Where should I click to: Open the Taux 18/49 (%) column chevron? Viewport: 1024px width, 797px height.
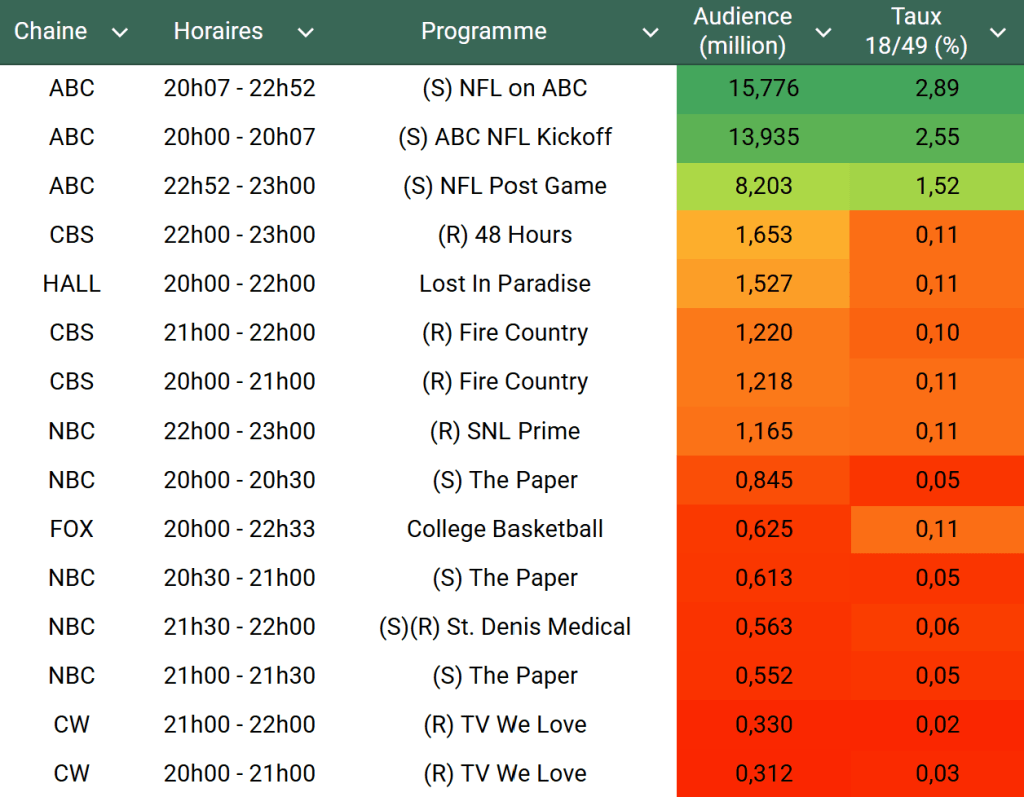pos(997,33)
